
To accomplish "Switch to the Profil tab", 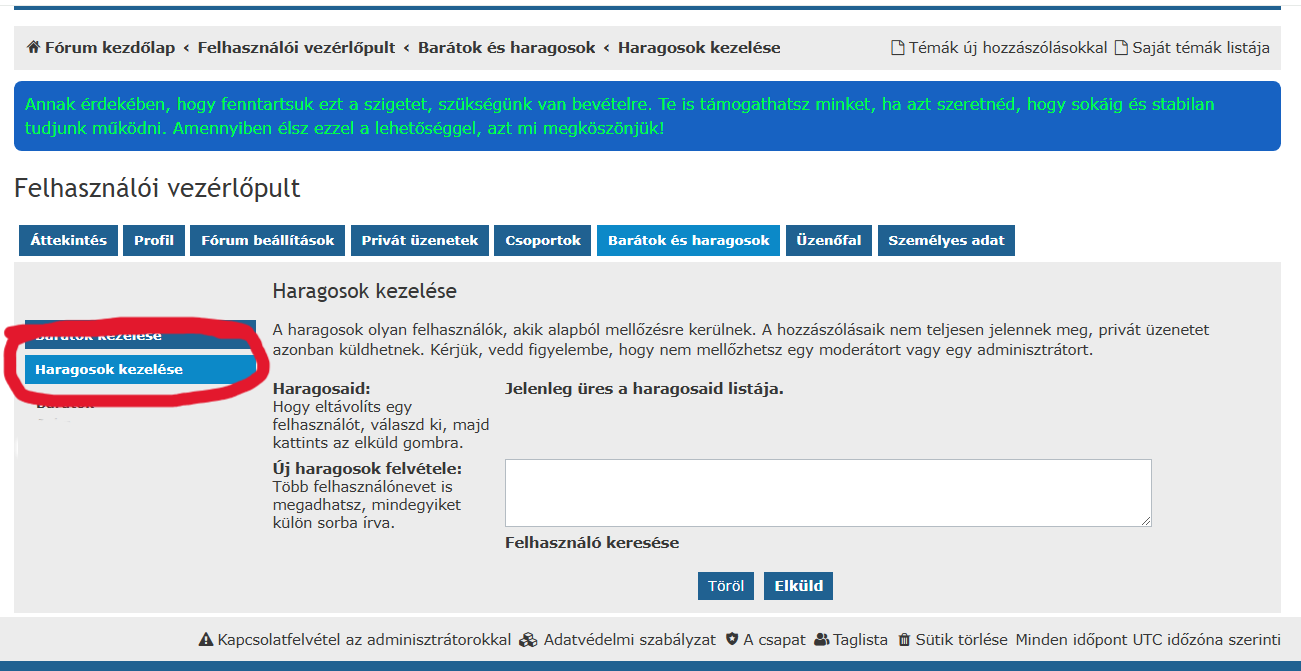I will point(154,241).
